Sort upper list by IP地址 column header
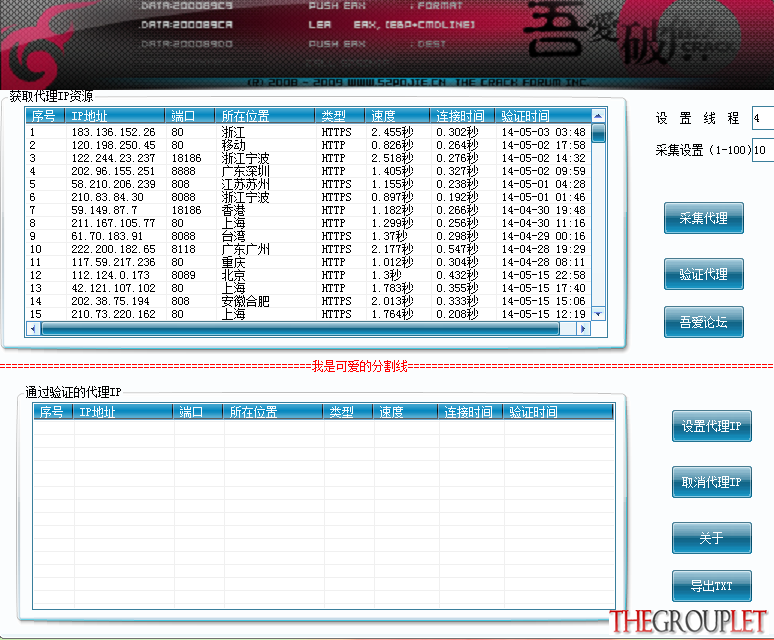Image resolution: width=774 pixels, height=640 pixels. click(x=115, y=116)
